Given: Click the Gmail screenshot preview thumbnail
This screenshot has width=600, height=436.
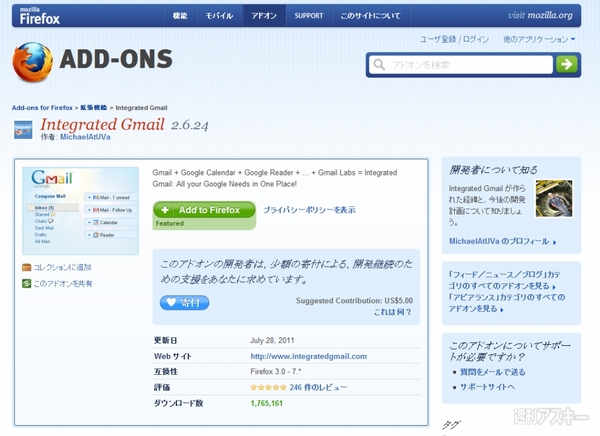Looking at the screenshot, I should (80, 211).
